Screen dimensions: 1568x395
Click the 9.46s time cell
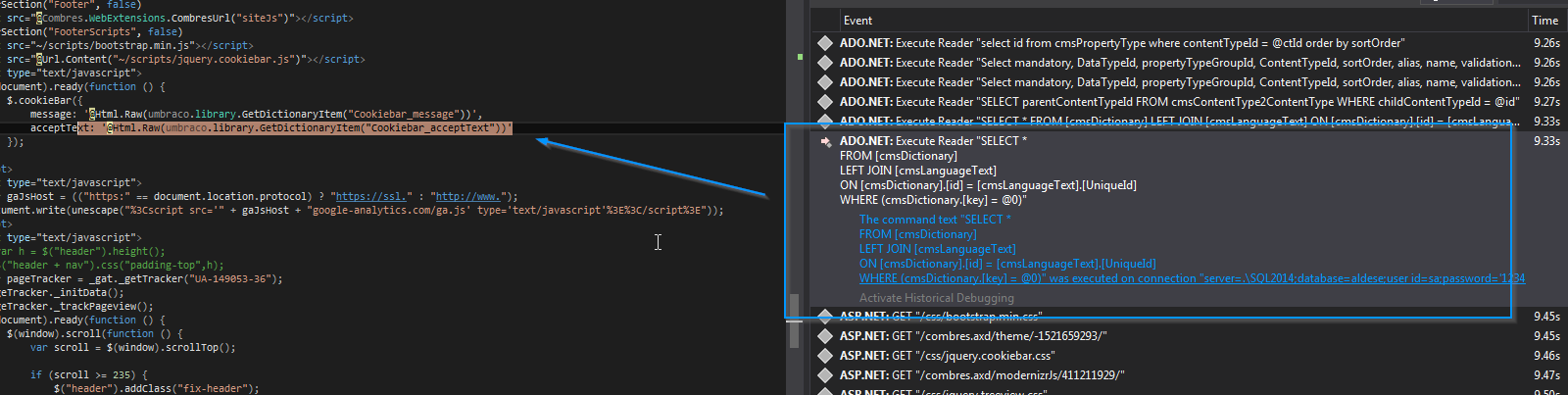pyautogui.click(x=1547, y=356)
